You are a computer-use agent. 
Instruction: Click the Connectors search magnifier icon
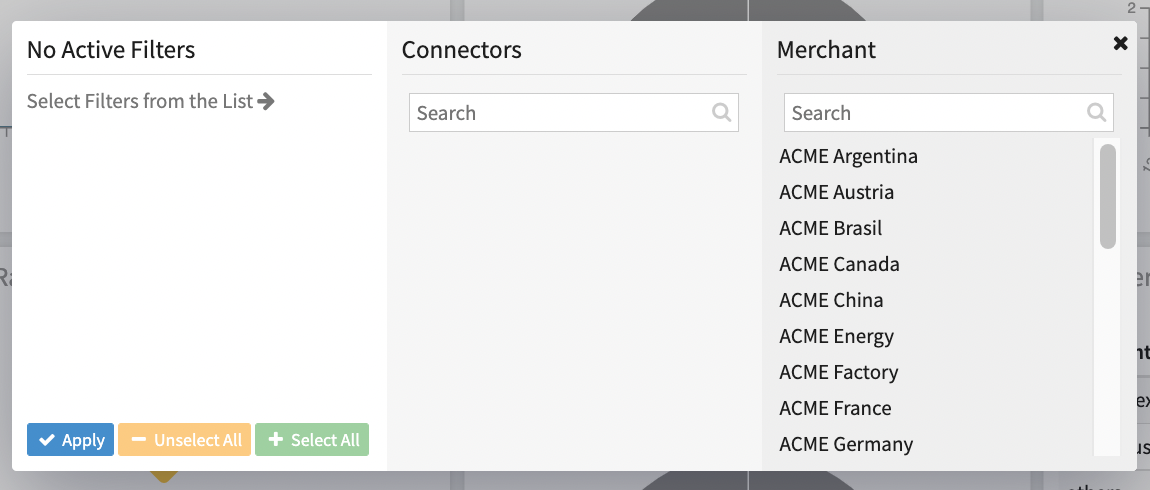722,113
